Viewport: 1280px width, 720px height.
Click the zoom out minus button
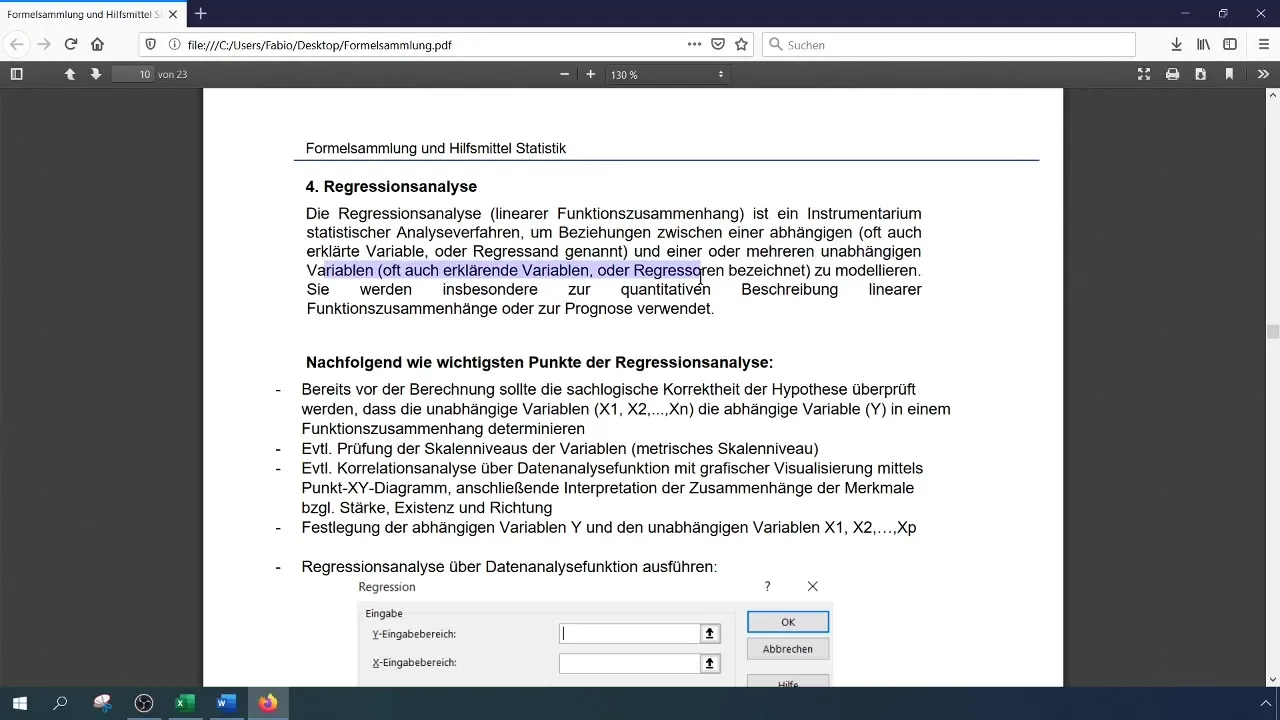565,74
